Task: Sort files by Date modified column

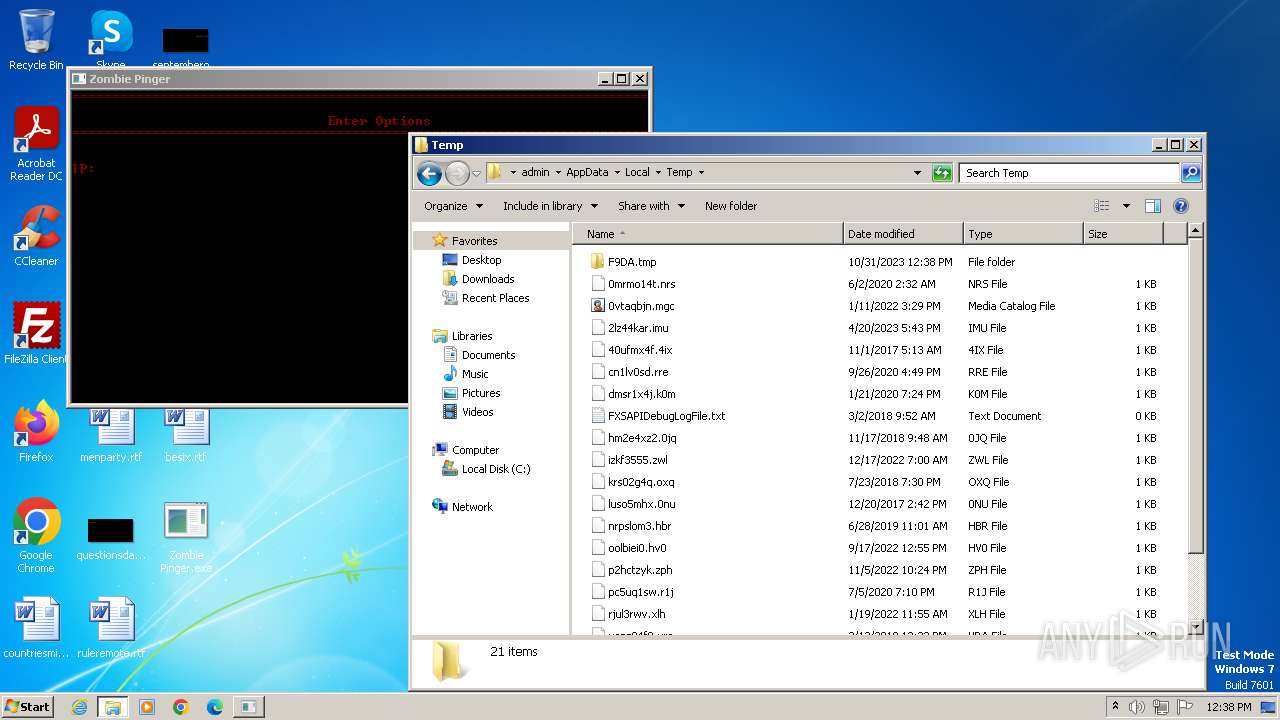Action: (904, 234)
